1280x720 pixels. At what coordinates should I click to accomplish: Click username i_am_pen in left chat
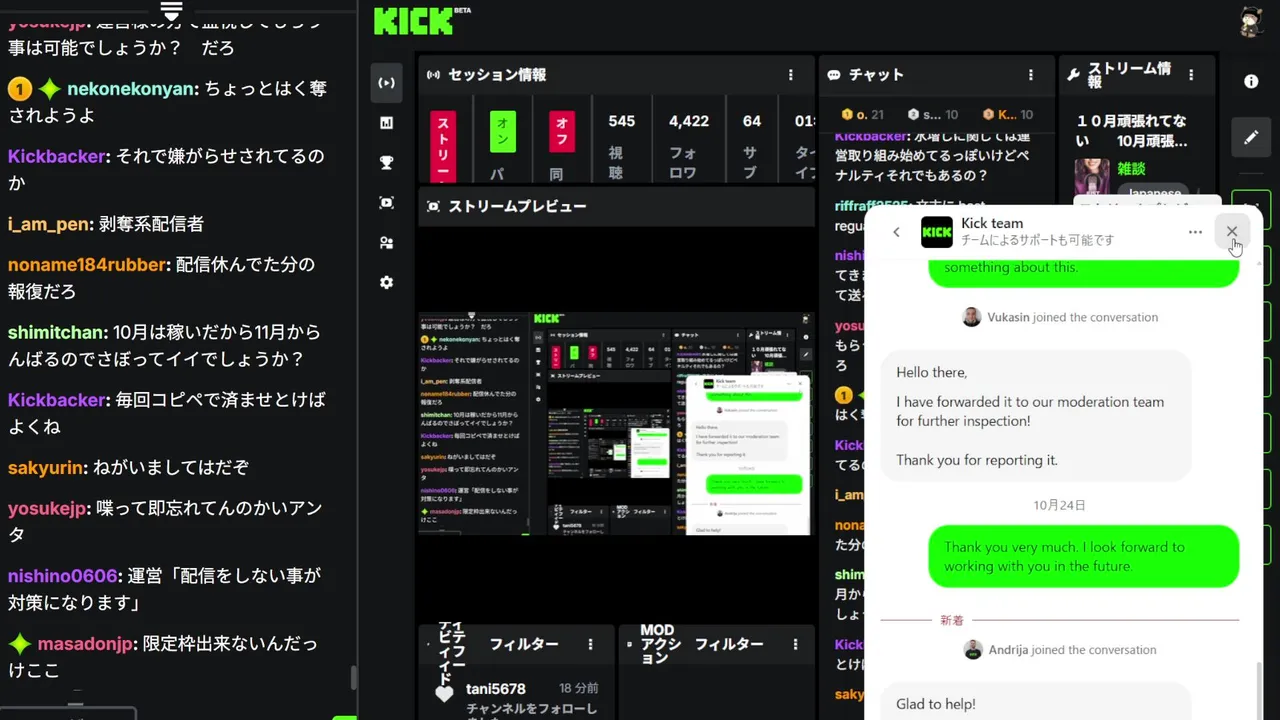(x=49, y=224)
